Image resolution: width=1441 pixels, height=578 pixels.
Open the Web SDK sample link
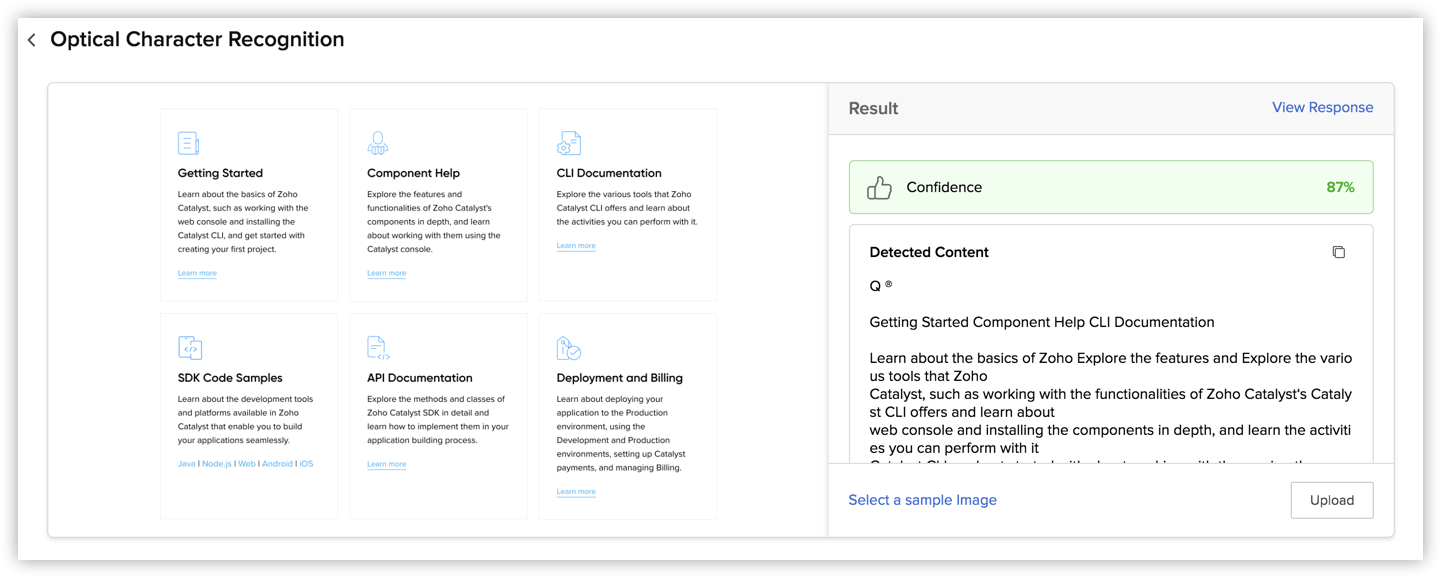coord(247,464)
